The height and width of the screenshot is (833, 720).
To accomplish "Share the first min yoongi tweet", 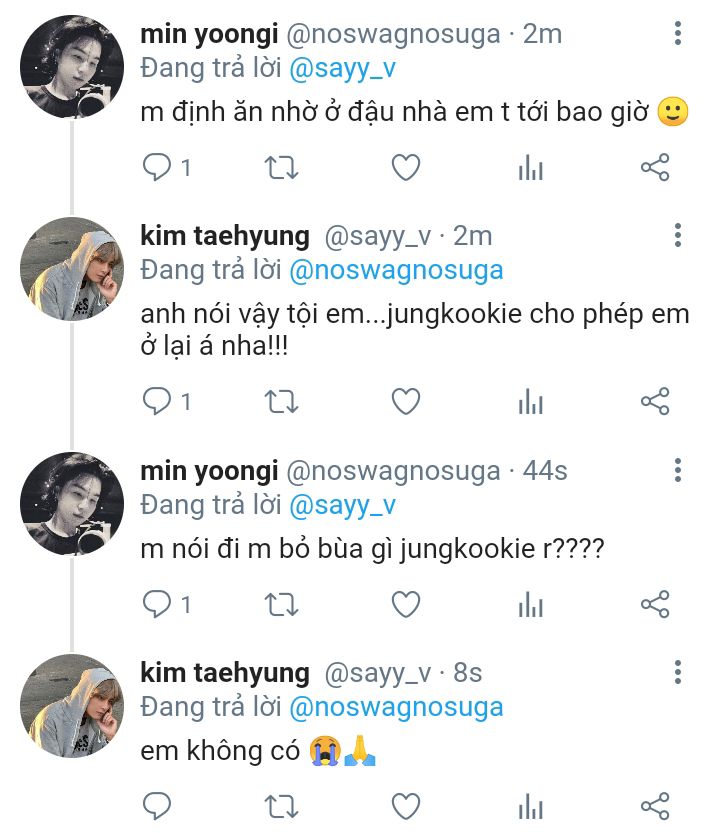I will pyautogui.click(x=654, y=168).
